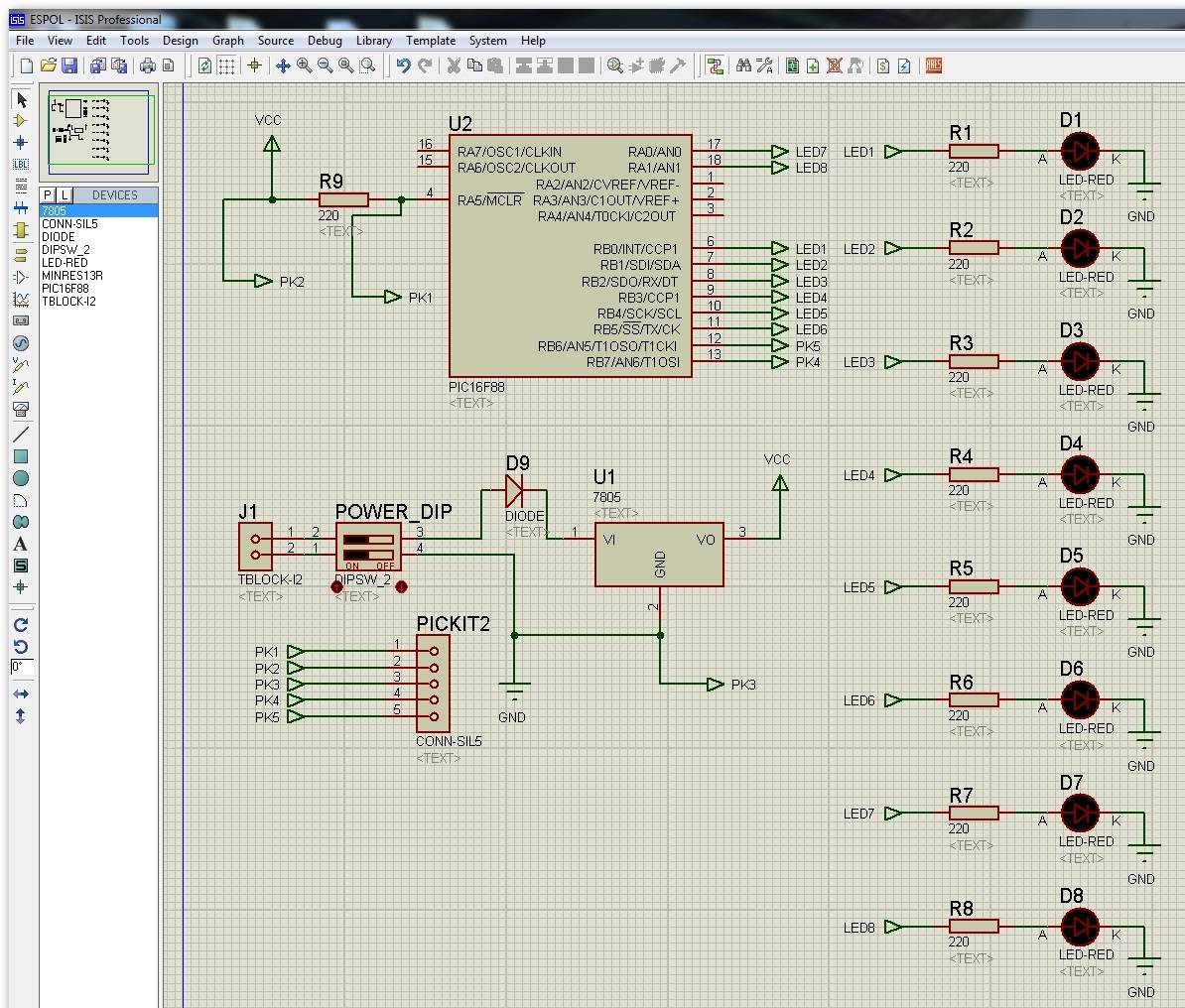Zoom in on the schematic
The image size is (1185, 1008).
304,65
